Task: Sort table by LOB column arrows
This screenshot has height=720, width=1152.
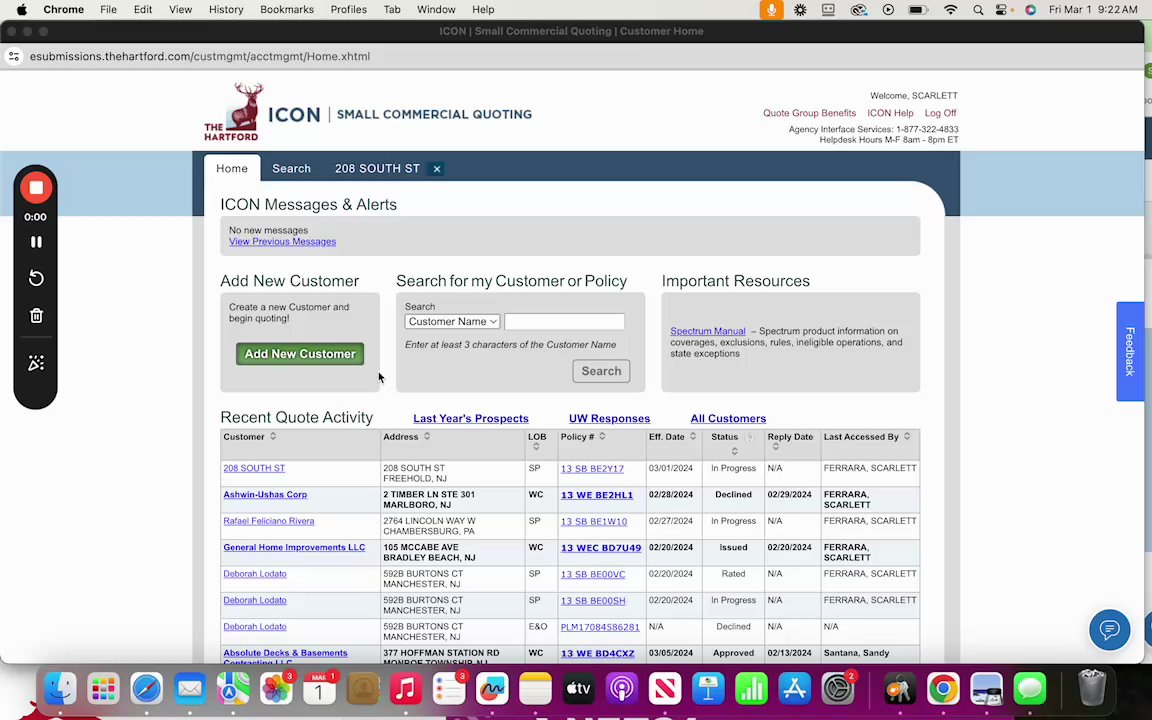Action: [536, 447]
